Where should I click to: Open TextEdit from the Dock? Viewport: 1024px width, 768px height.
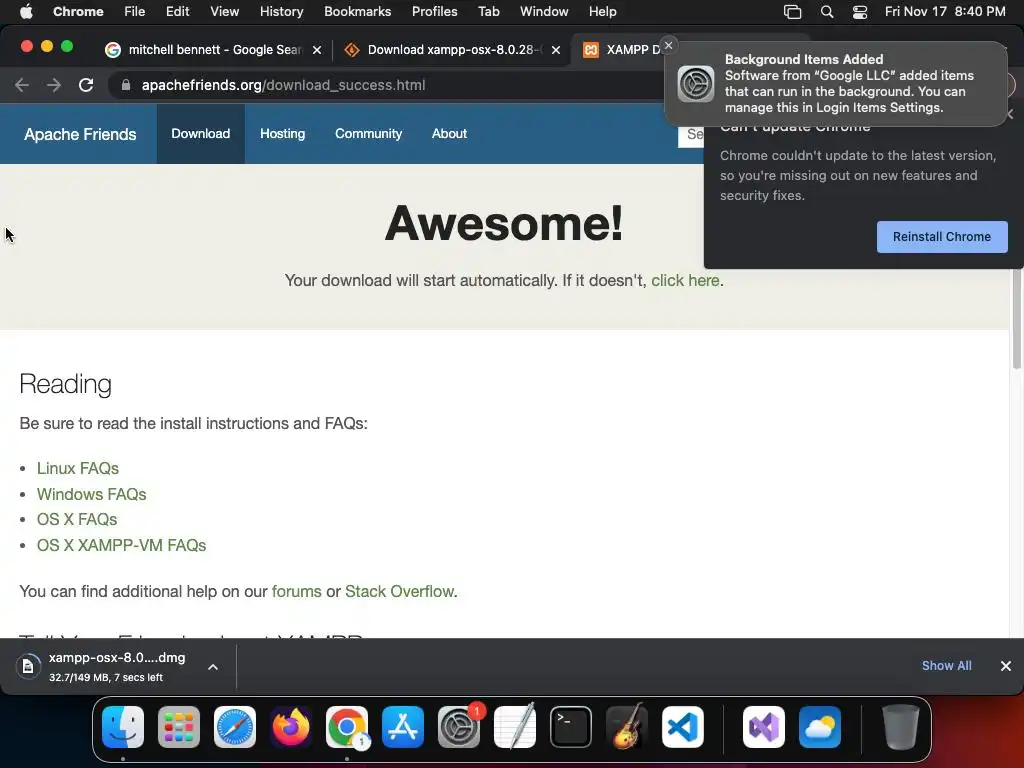[x=515, y=727]
